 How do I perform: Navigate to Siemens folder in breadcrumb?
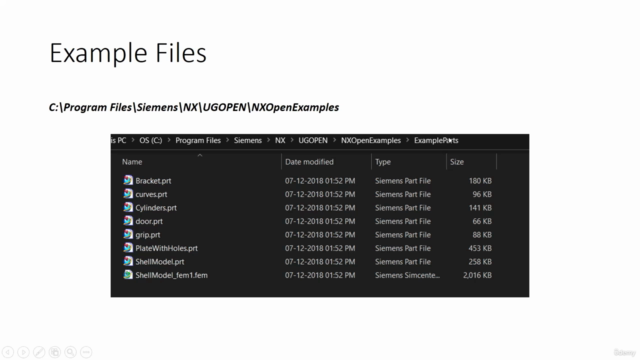pyautogui.click(x=248, y=140)
